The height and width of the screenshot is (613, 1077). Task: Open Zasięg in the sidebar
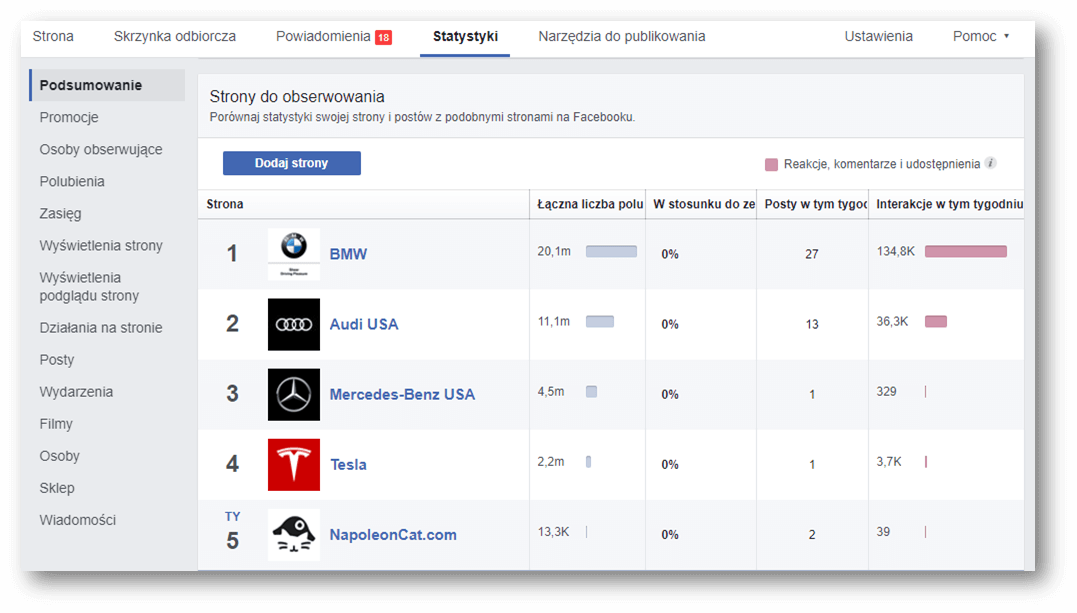coord(60,214)
